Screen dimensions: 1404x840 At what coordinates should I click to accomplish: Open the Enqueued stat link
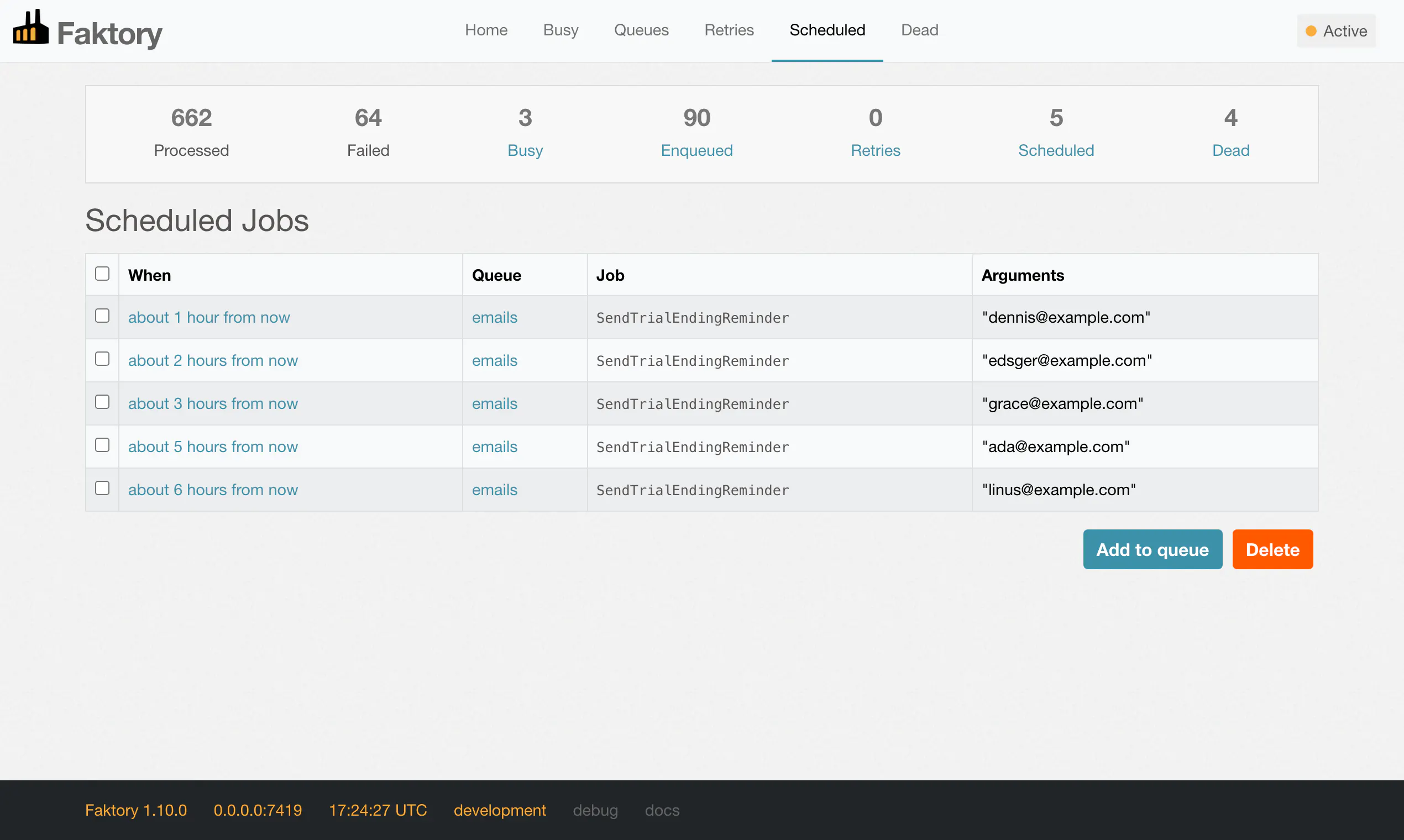696,150
